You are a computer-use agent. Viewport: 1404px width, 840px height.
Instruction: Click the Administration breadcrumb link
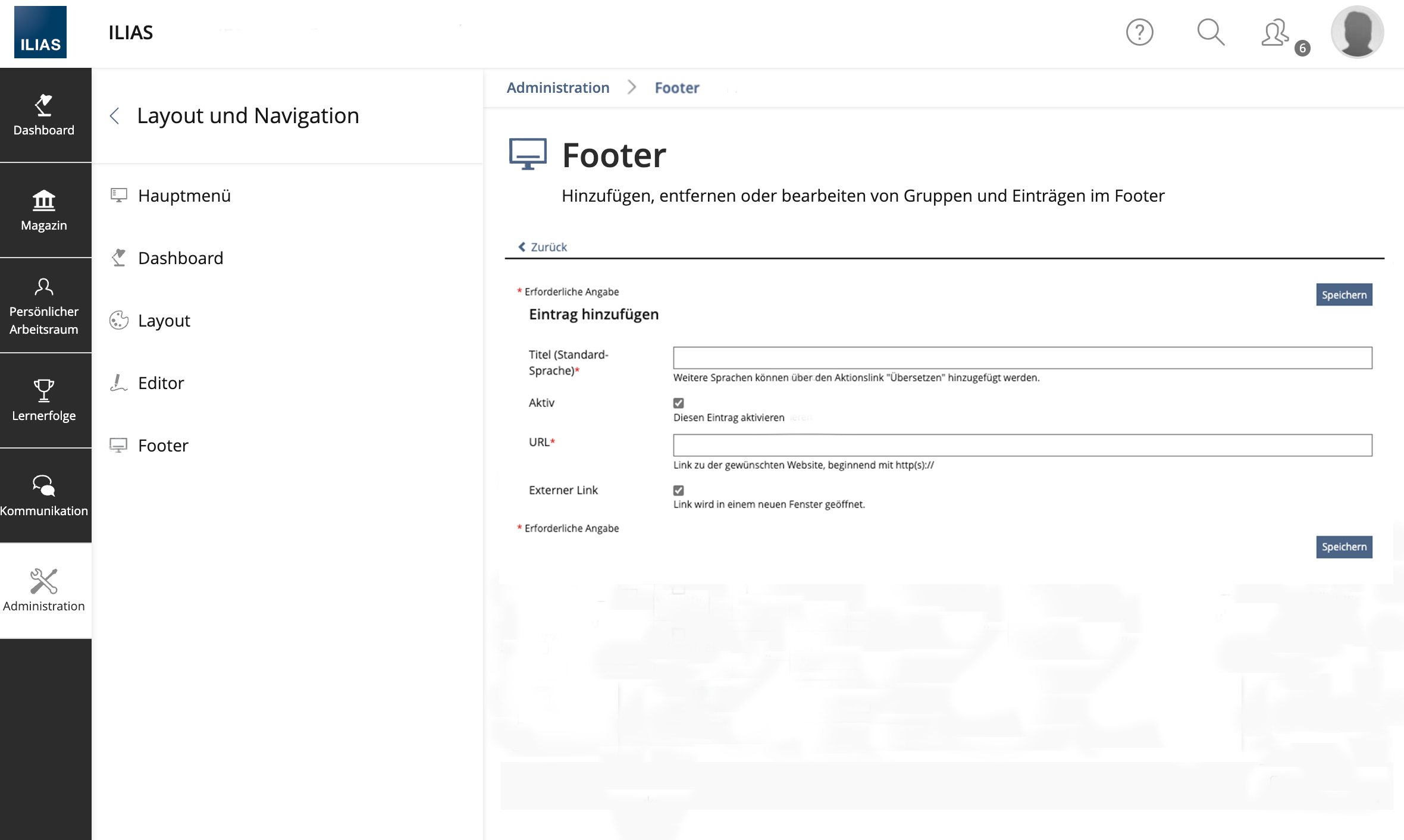(557, 87)
